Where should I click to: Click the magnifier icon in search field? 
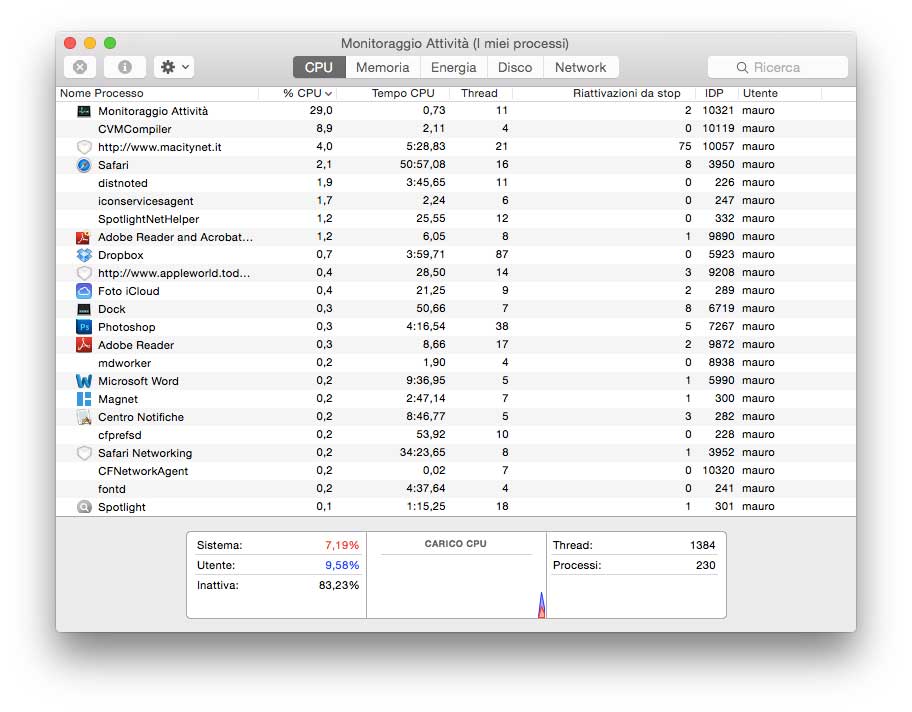(x=742, y=67)
